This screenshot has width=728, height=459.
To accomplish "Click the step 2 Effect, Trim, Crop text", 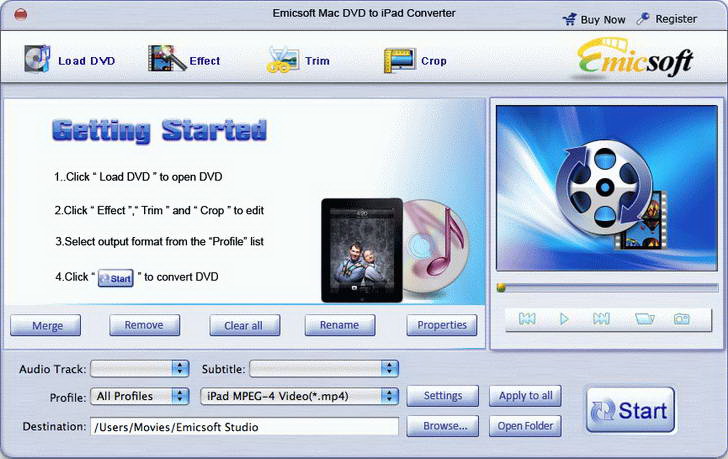I will click(159, 210).
